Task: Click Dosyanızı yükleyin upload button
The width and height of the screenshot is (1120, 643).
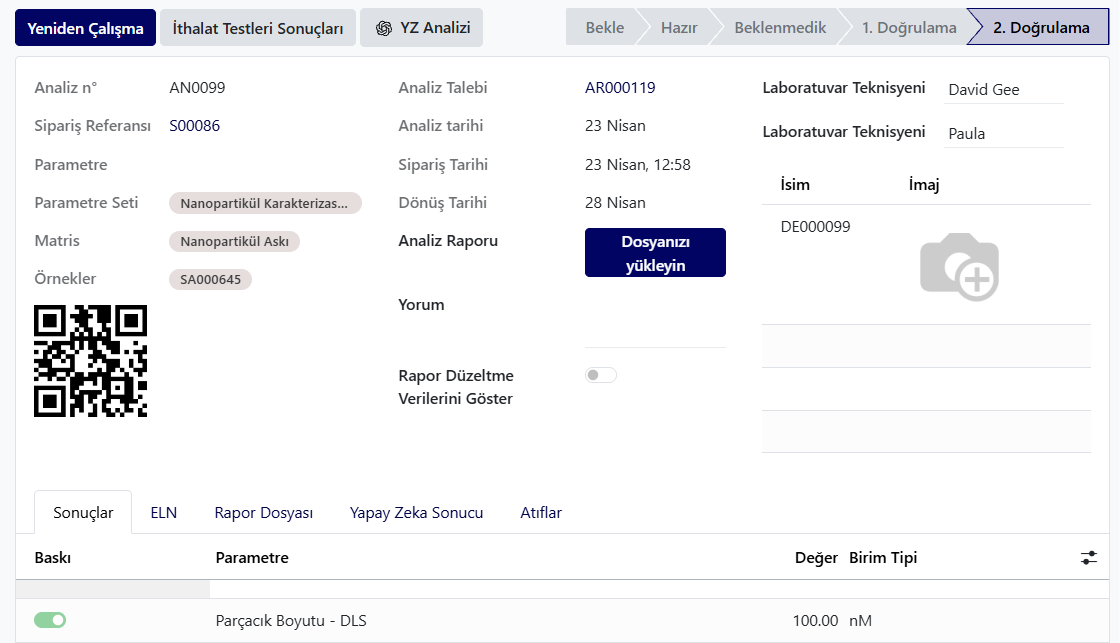Action: (655, 253)
